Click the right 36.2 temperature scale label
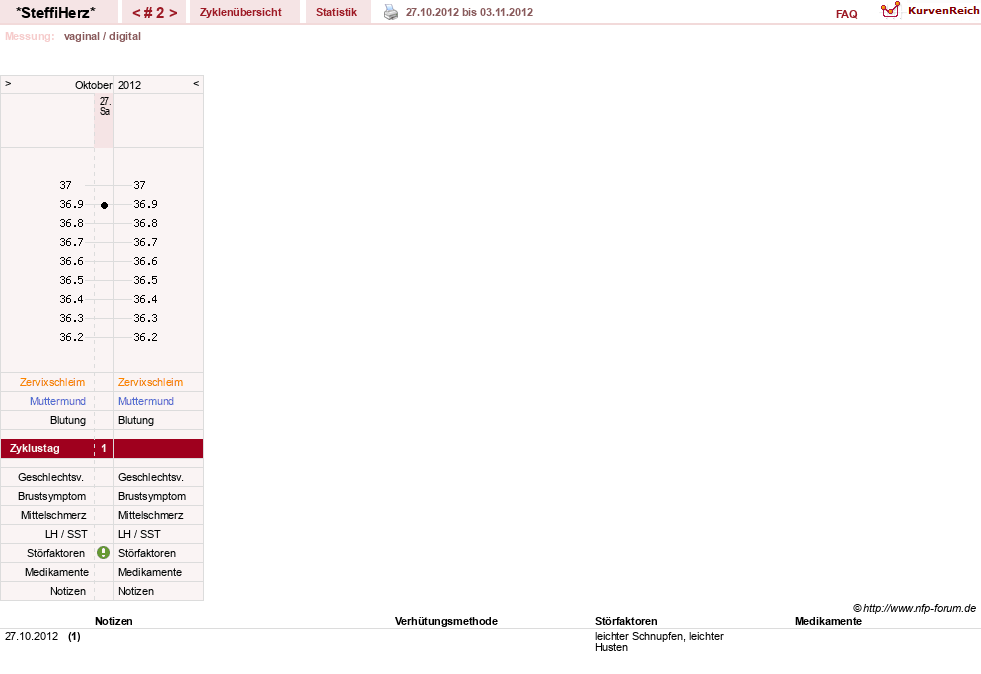The image size is (981, 674). (145, 337)
